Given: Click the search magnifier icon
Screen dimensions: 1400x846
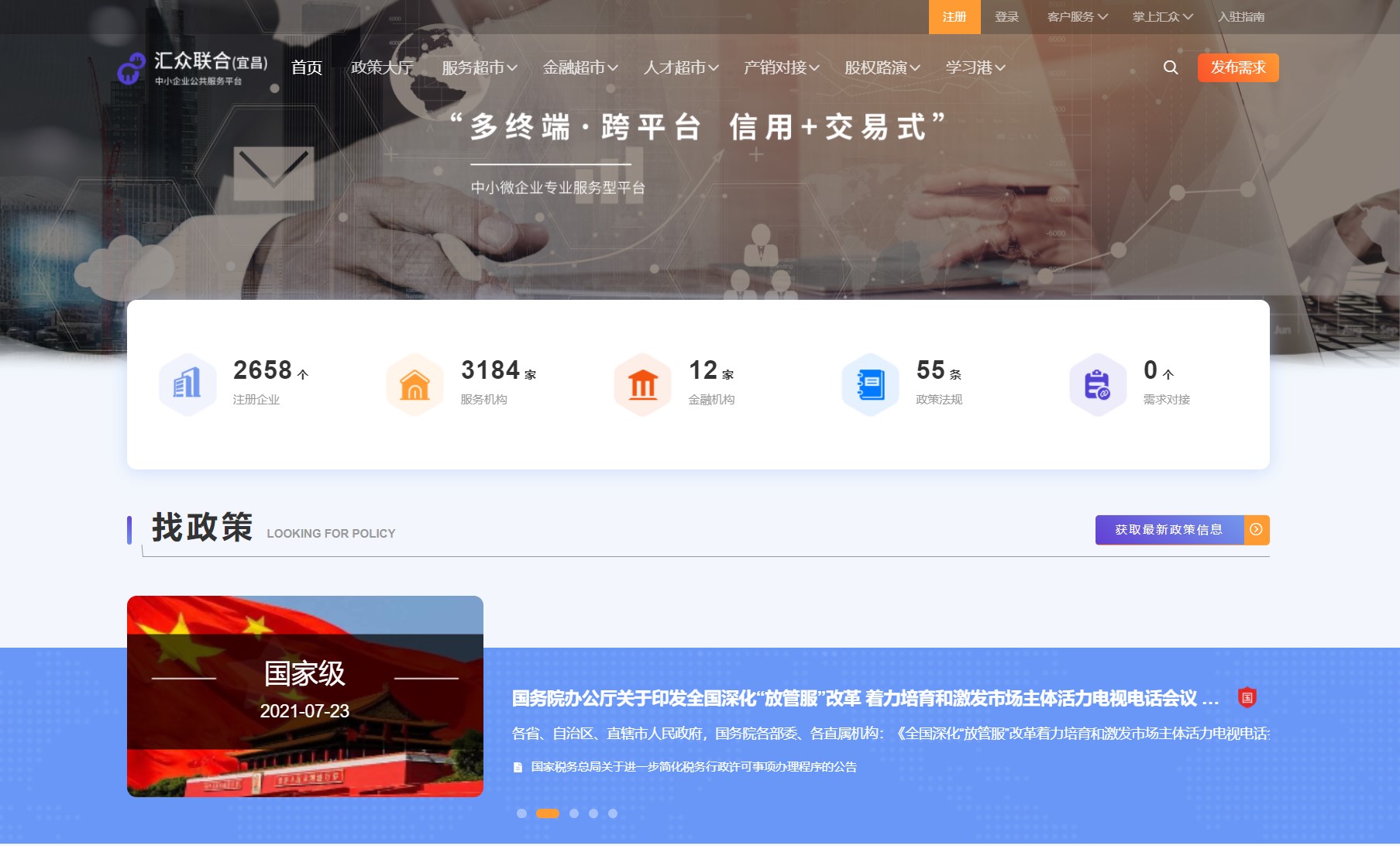Looking at the screenshot, I should [1171, 67].
